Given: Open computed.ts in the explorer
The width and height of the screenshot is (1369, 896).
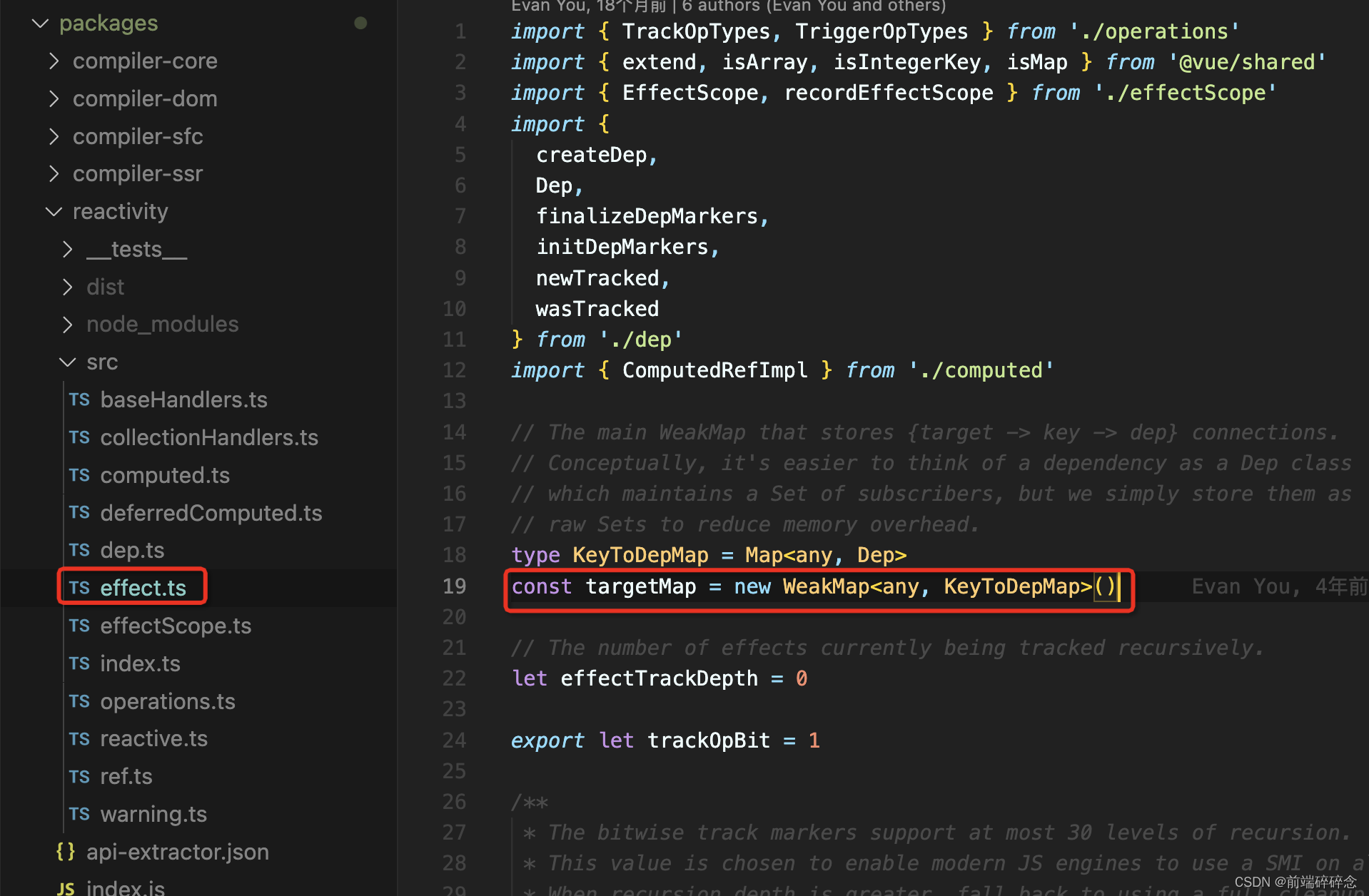Looking at the screenshot, I should 165,476.
